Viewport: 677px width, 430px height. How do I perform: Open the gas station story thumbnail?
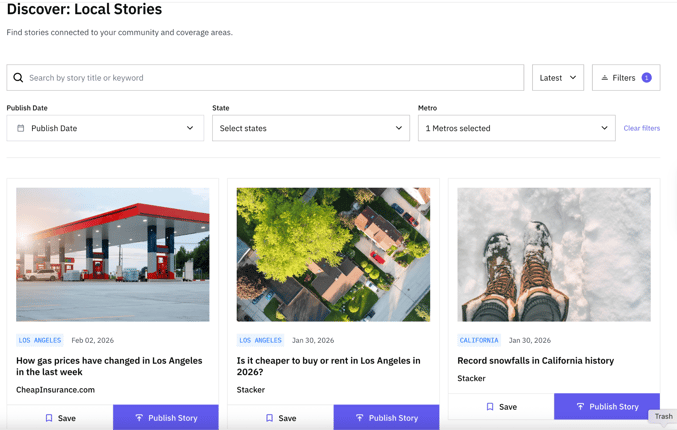click(x=113, y=254)
